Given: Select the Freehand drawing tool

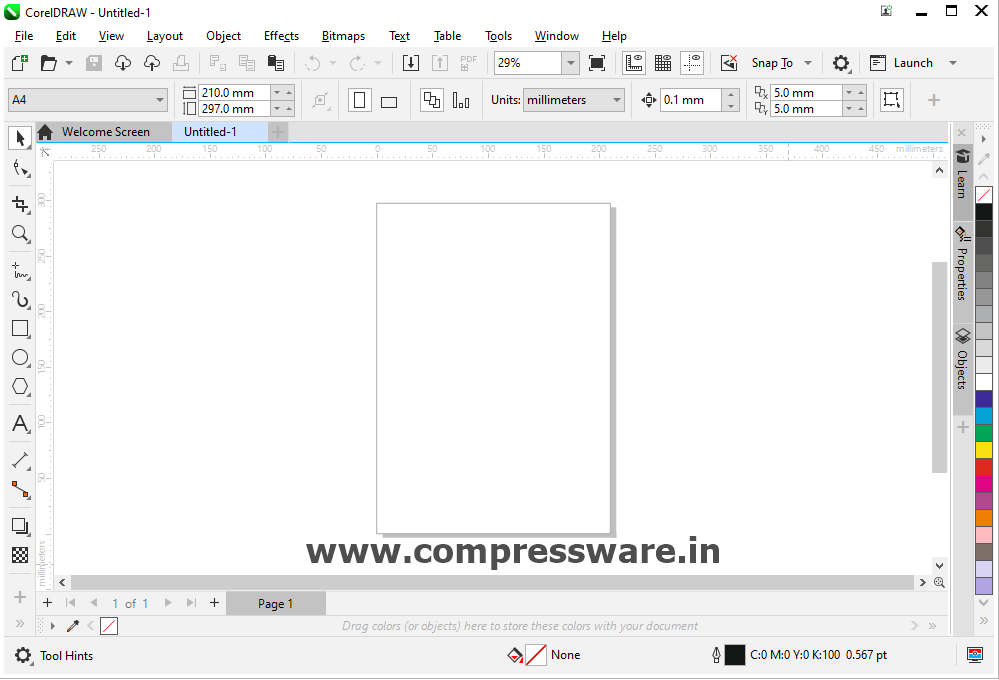Looking at the screenshot, I should [20, 270].
